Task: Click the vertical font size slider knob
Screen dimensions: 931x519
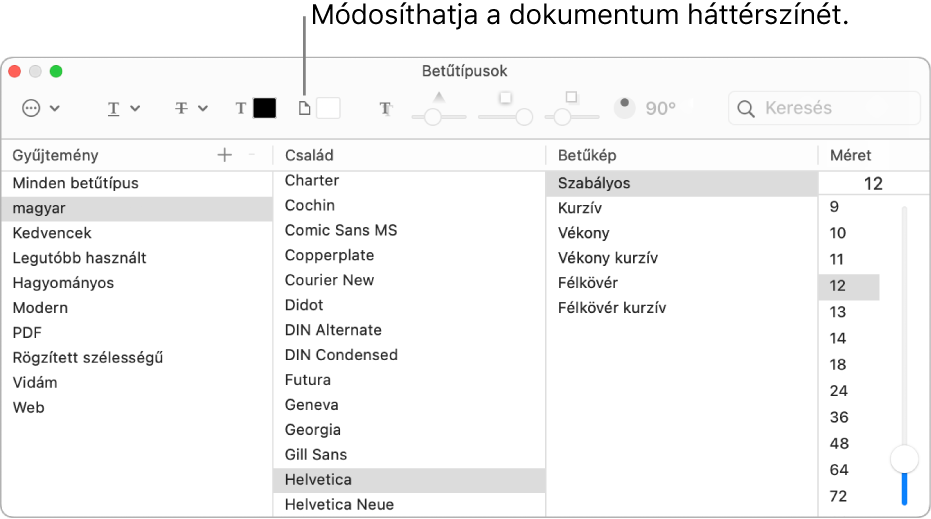Action: (904, 459)
